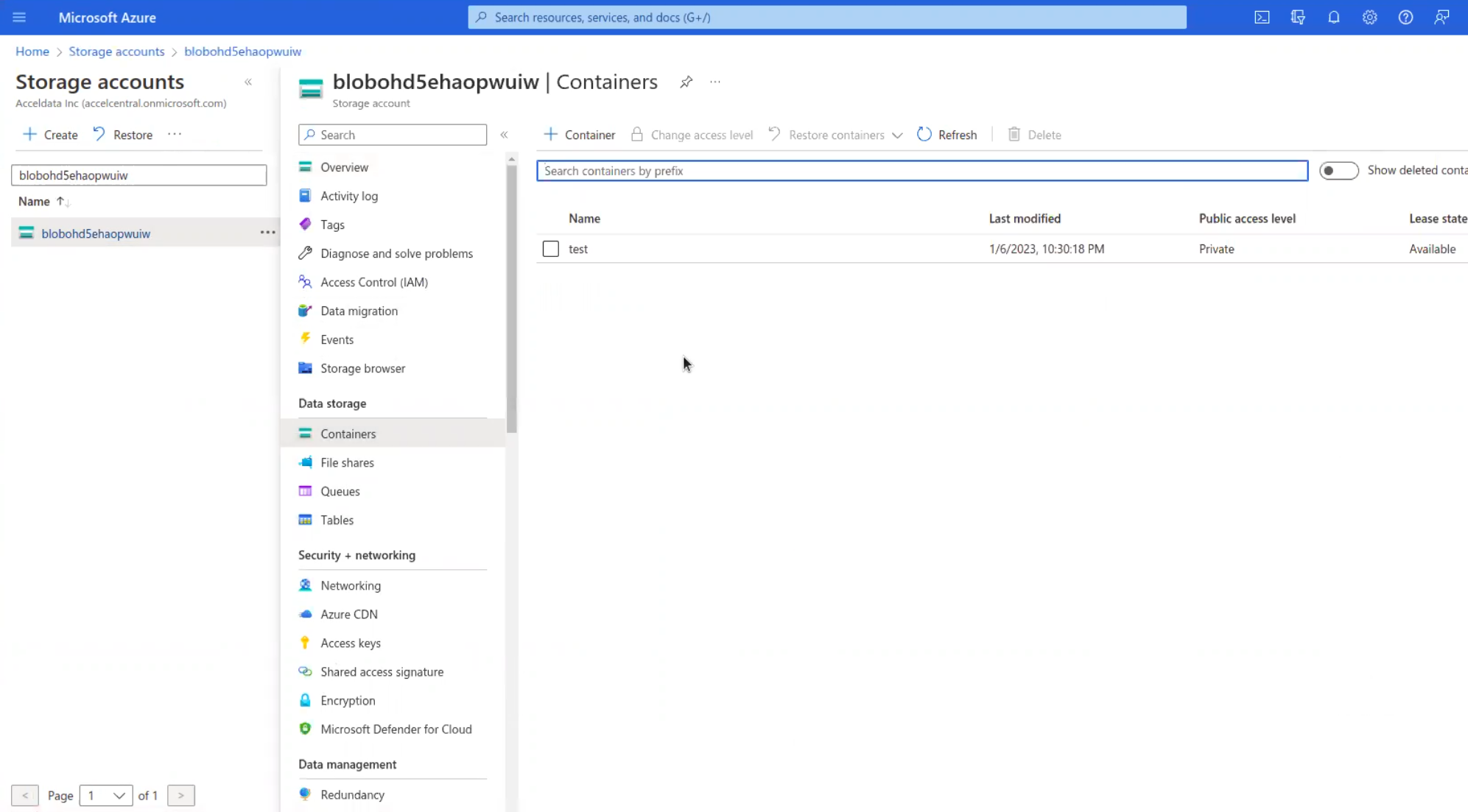Collapse the Storage accounts list panel
The width and height of the screenshot is (1468, 812).
248,82
